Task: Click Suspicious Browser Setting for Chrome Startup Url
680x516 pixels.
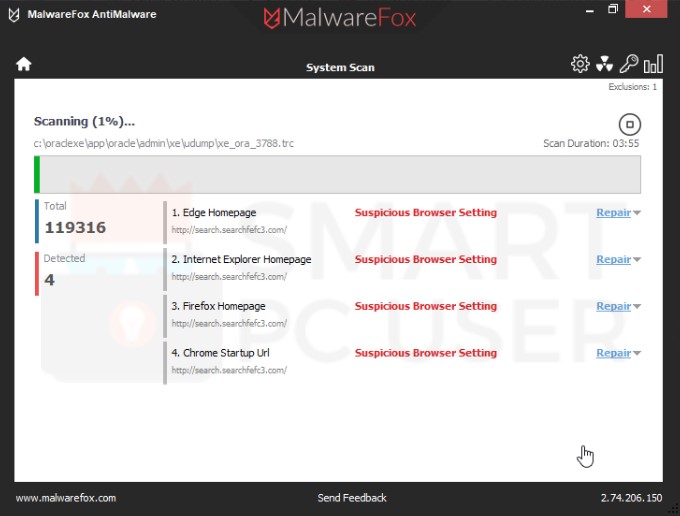Action: coord(425,353)
